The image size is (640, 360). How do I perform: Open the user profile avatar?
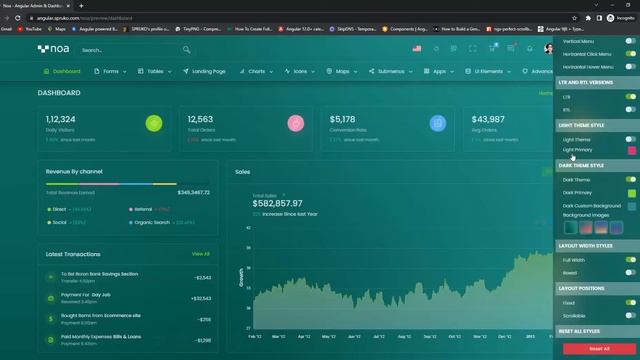pyautogui.click(x=549, y=49)
